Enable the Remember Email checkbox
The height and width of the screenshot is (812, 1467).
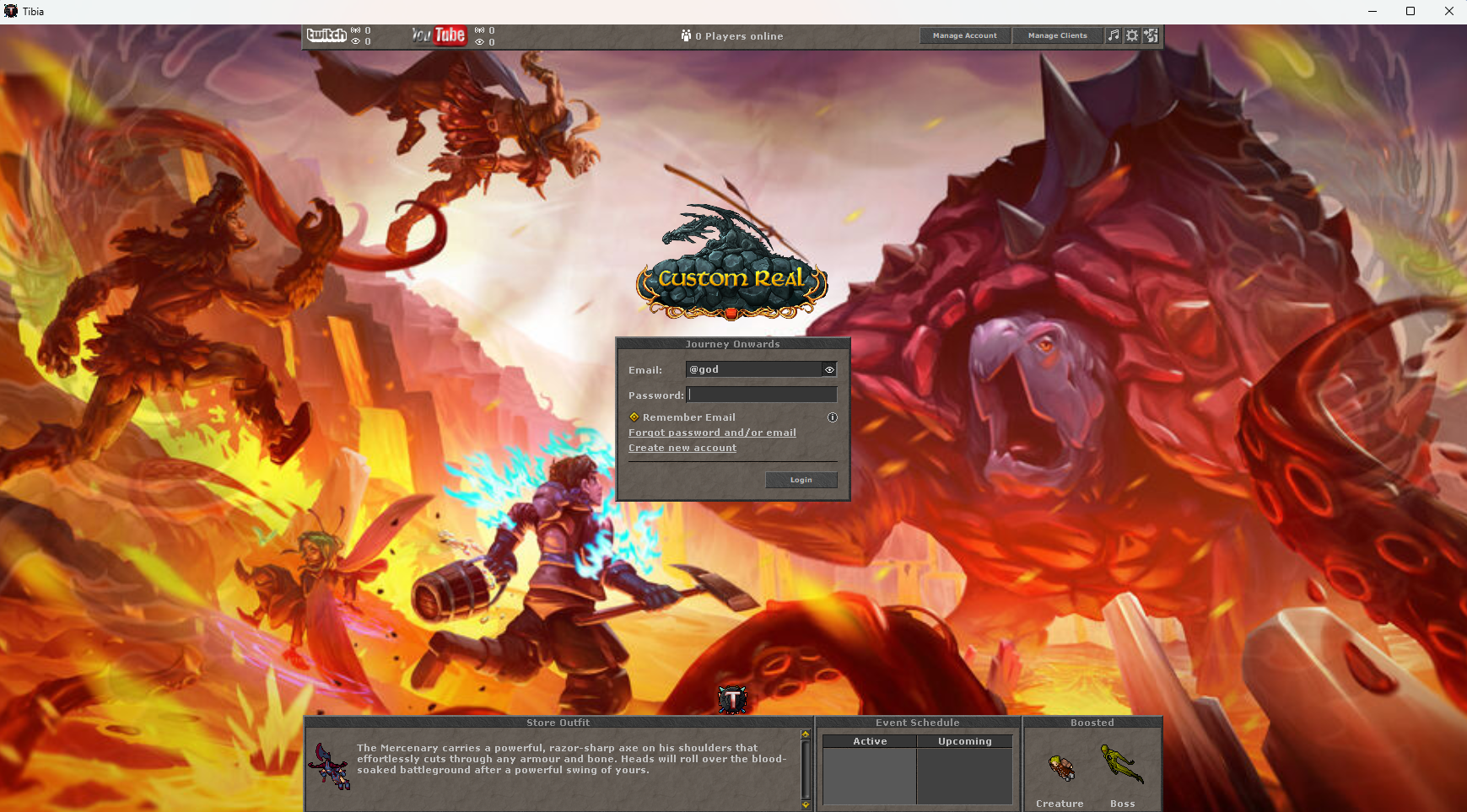(634, 417)
